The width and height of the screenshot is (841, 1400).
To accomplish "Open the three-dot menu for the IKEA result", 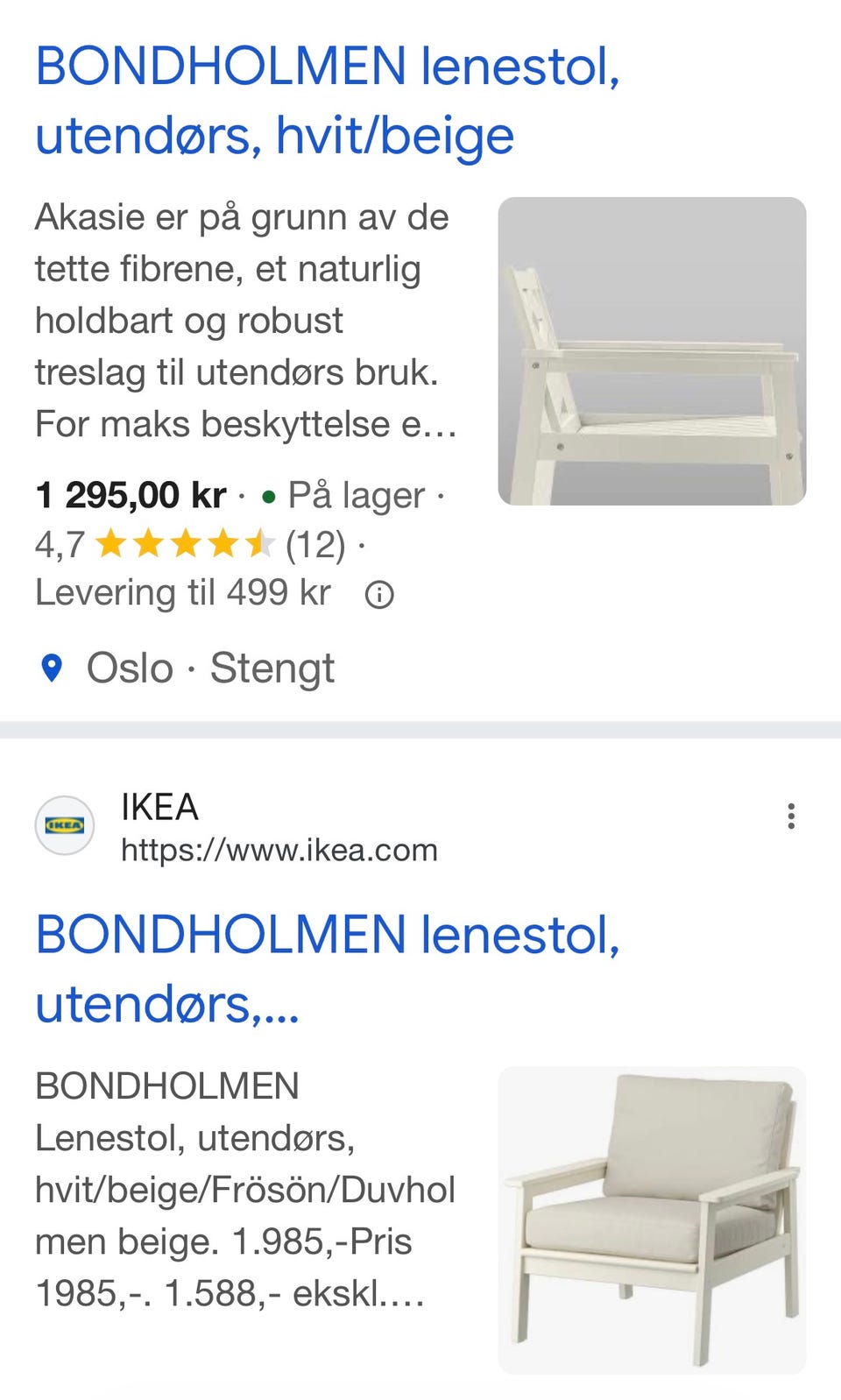I will (x=791, y=817).
